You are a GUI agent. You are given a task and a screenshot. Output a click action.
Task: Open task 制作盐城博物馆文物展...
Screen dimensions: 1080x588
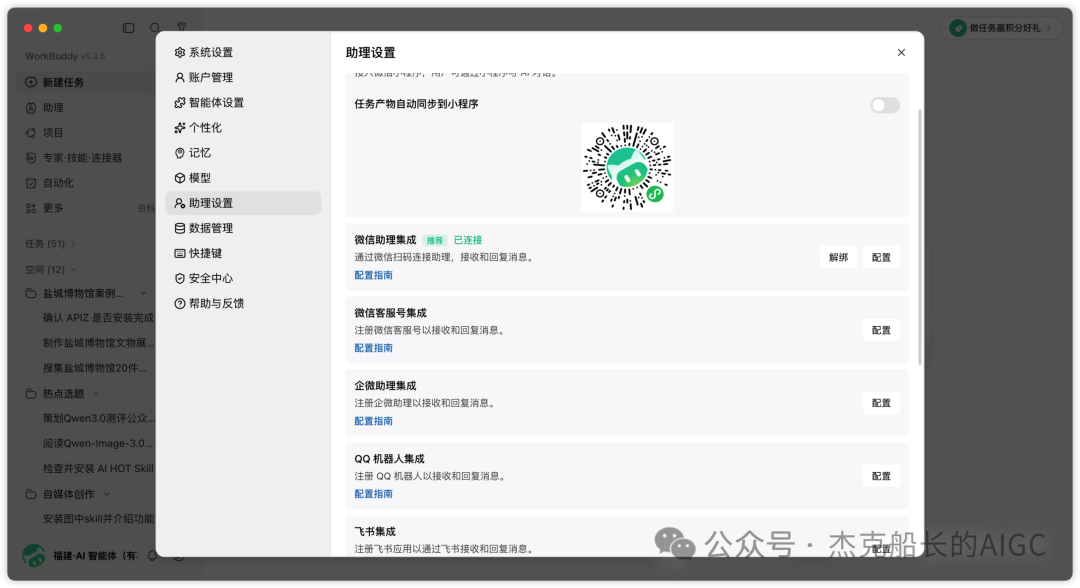[98, 343]
